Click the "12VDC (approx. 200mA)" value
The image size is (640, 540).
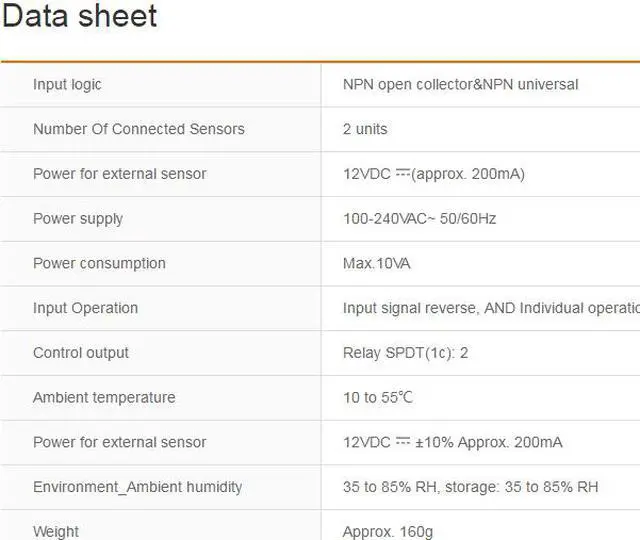[433, 174]
